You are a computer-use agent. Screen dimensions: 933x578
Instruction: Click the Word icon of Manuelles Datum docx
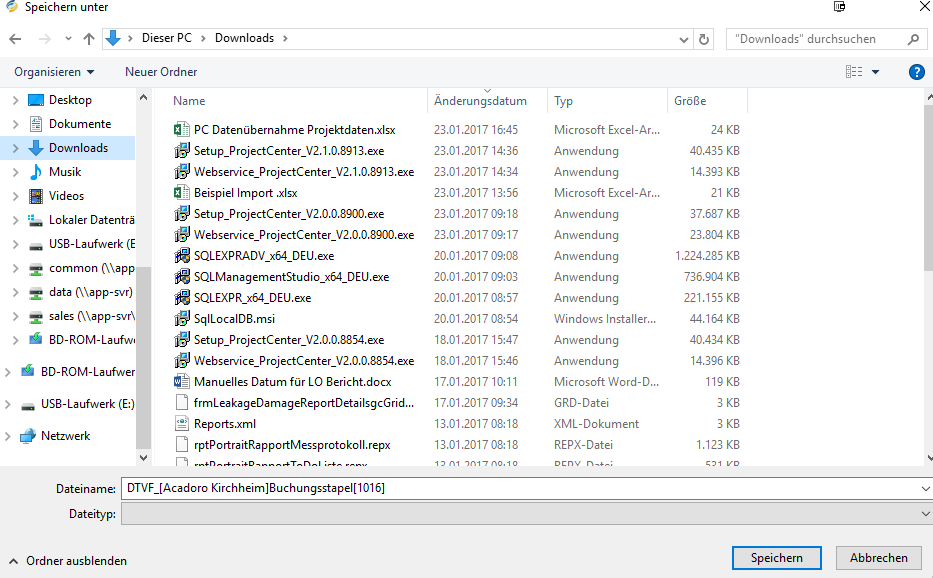(x=182, y=382)
